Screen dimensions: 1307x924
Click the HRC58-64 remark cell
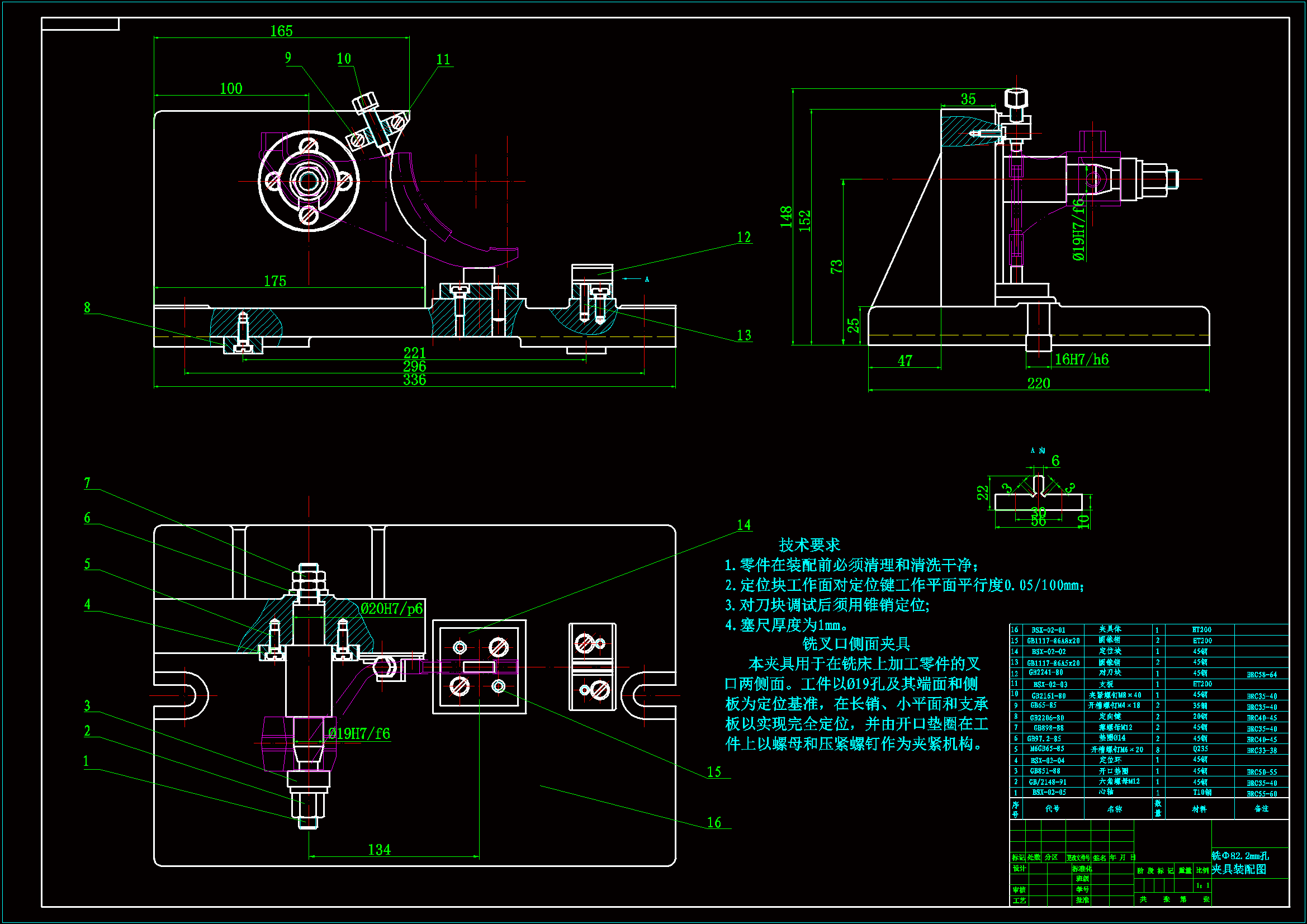click(x=1262, y=675)
